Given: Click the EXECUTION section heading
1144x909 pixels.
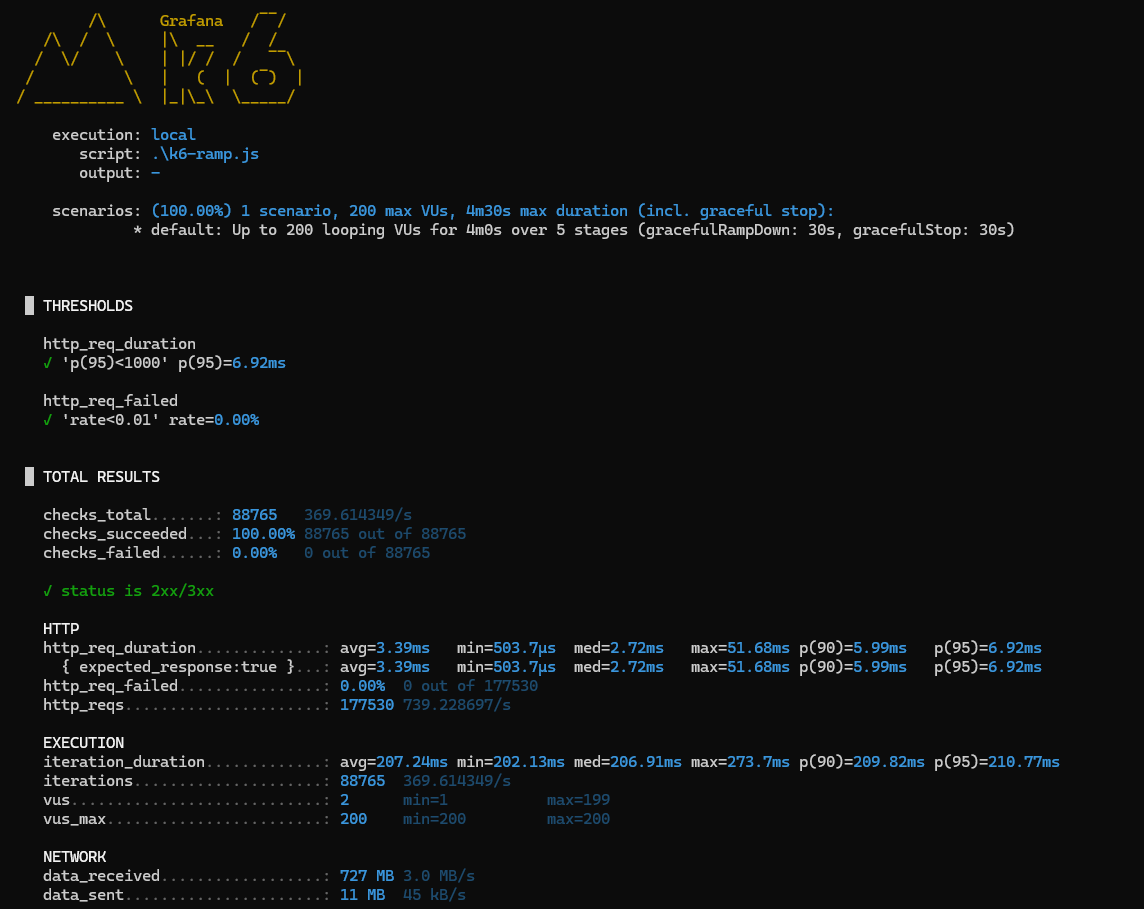Looking at the screenshot, I should click(x=83, y=743).
